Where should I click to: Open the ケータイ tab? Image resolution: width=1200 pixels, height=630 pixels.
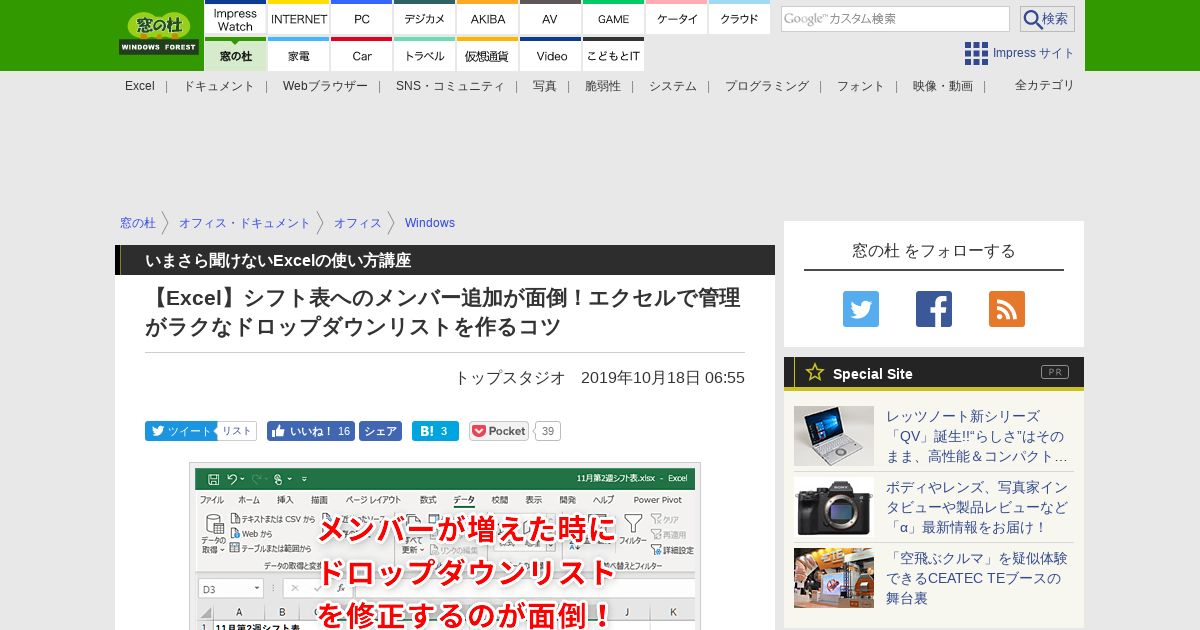pyautogui.click(x=677, y=18)
